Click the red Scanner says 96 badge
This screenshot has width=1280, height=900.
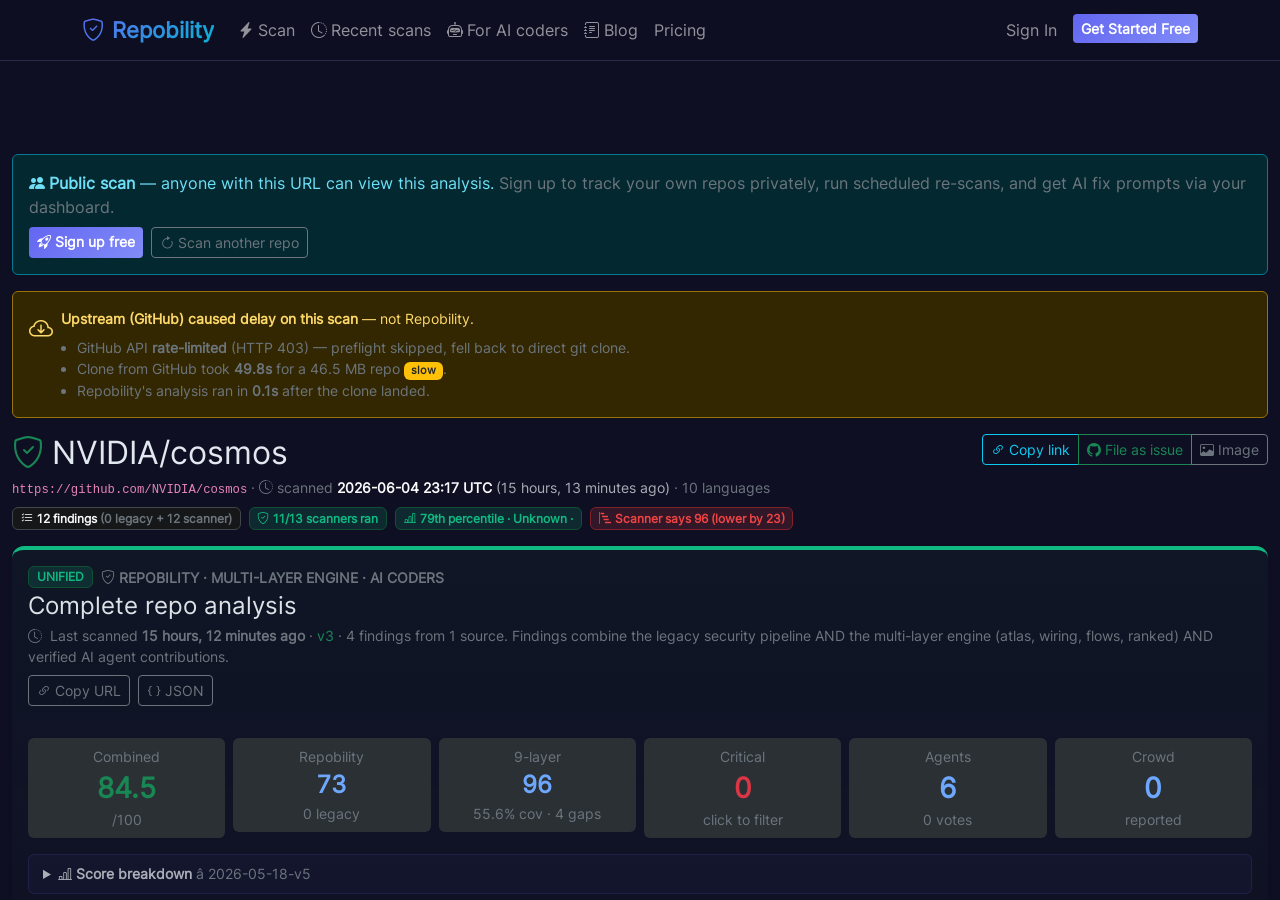point(691,518)
